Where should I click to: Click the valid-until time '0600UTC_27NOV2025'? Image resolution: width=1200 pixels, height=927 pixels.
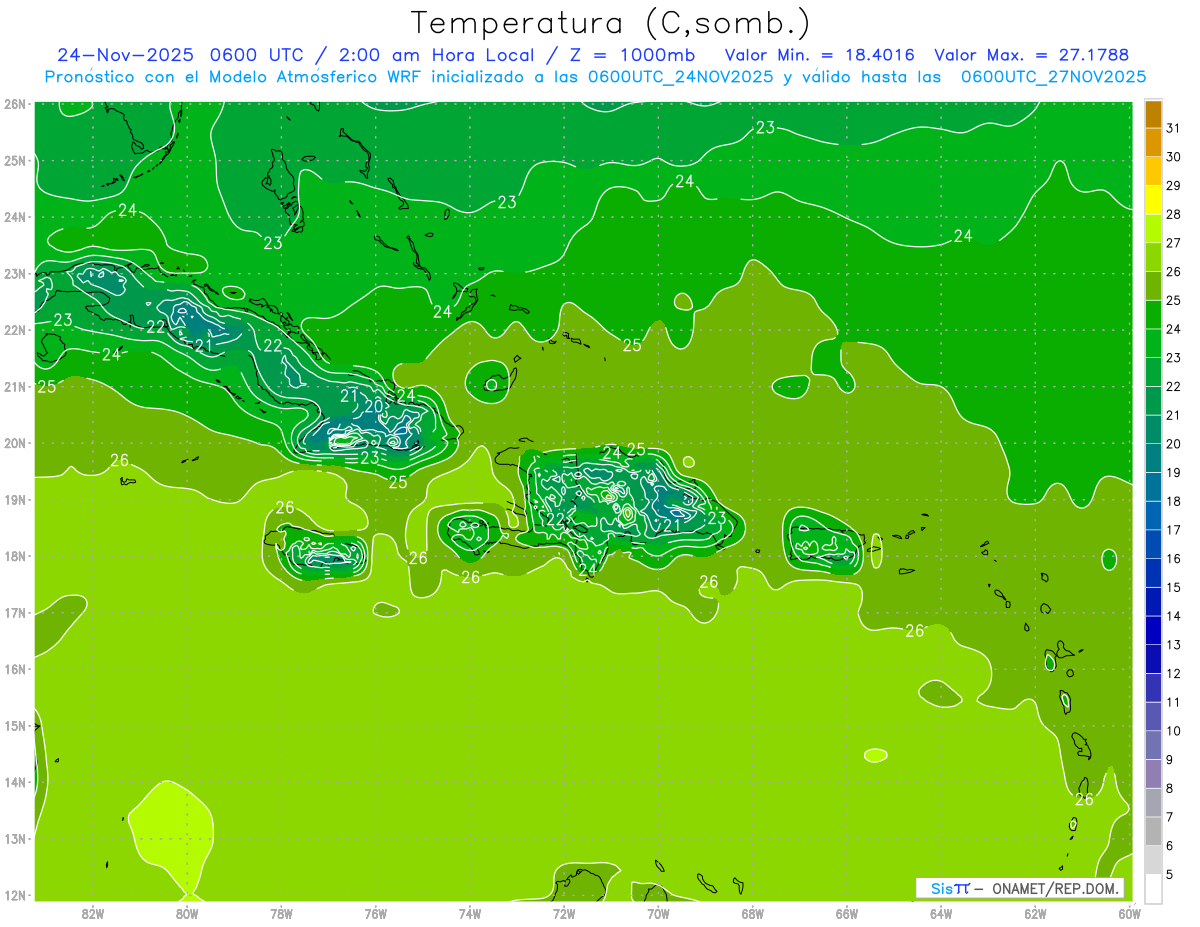(x=1053, y=77)
